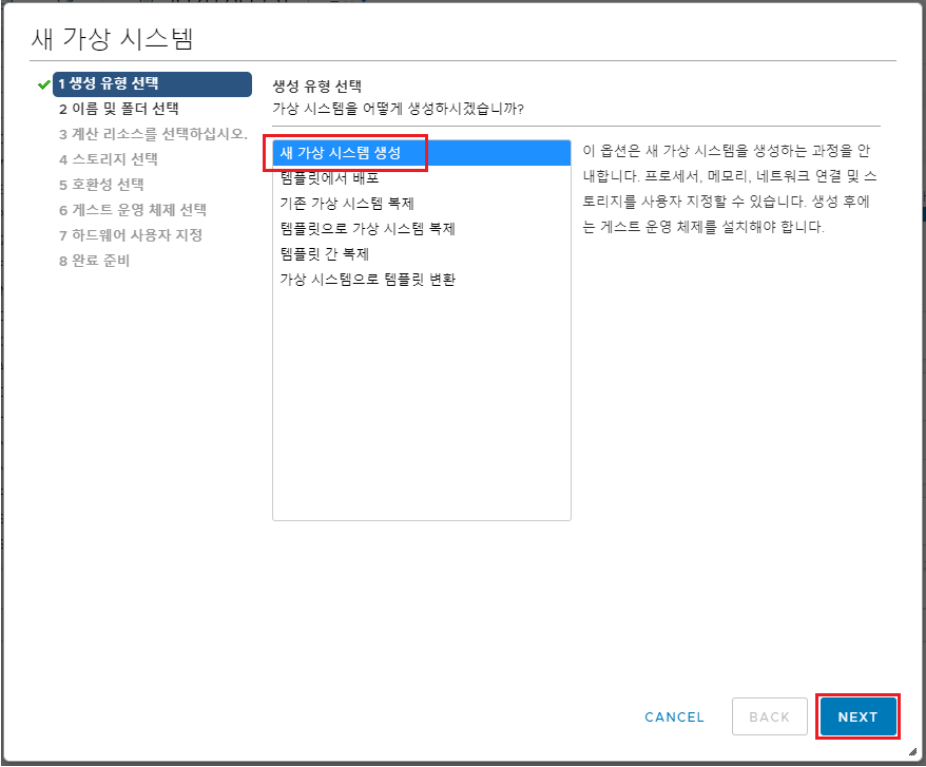Choose '기존 가상 시스템 복제' option
The height and width of the screenshot is (767, 926).
coord(422,204)
